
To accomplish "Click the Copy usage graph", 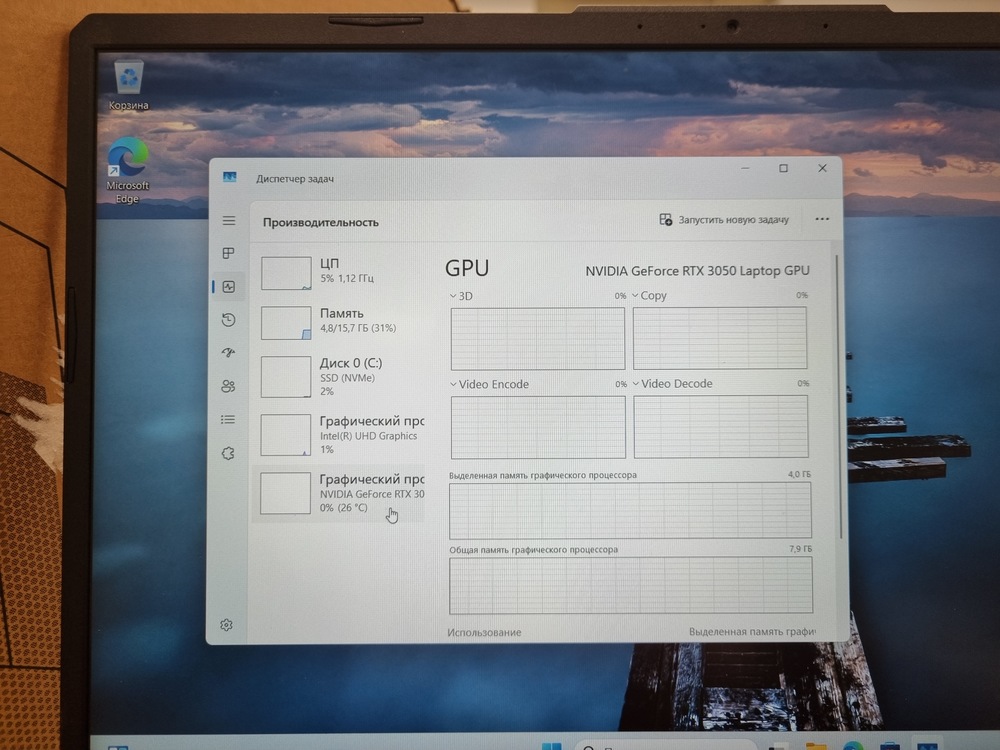I will tap(719, 338).
